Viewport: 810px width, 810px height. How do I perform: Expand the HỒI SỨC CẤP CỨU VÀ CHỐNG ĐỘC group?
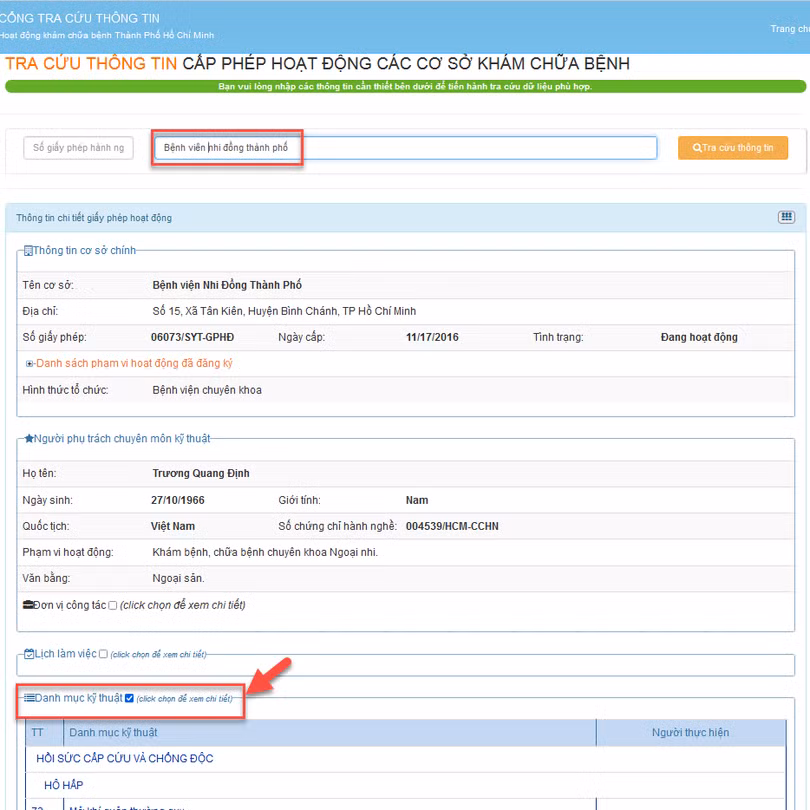click(x=124, y=759)
